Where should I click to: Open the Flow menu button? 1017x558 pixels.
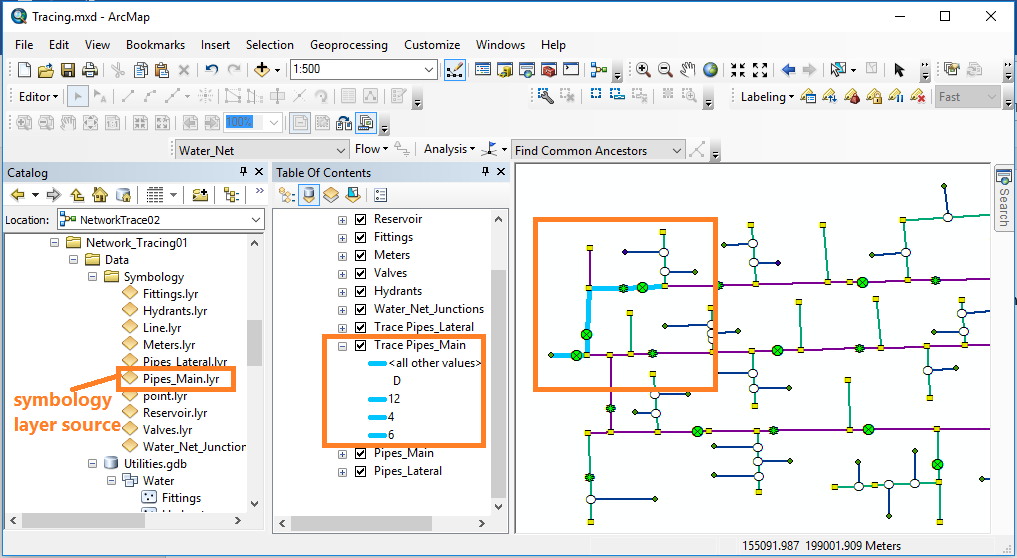click(372, 149)
